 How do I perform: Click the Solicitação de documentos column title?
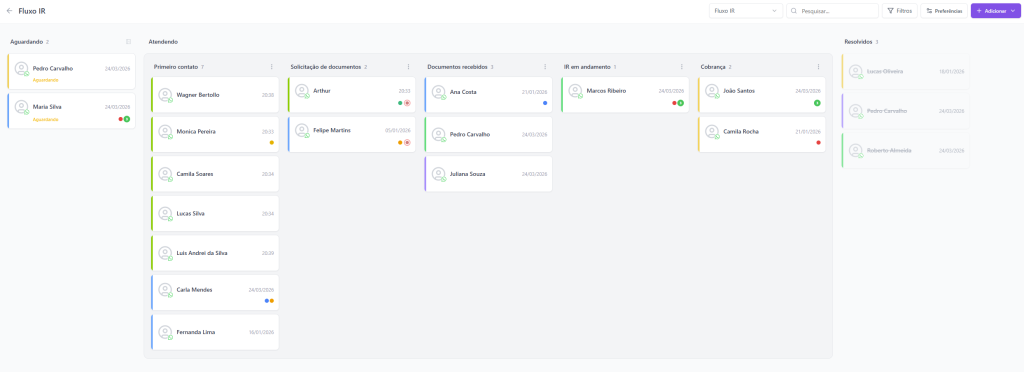(x=326, y=67)
